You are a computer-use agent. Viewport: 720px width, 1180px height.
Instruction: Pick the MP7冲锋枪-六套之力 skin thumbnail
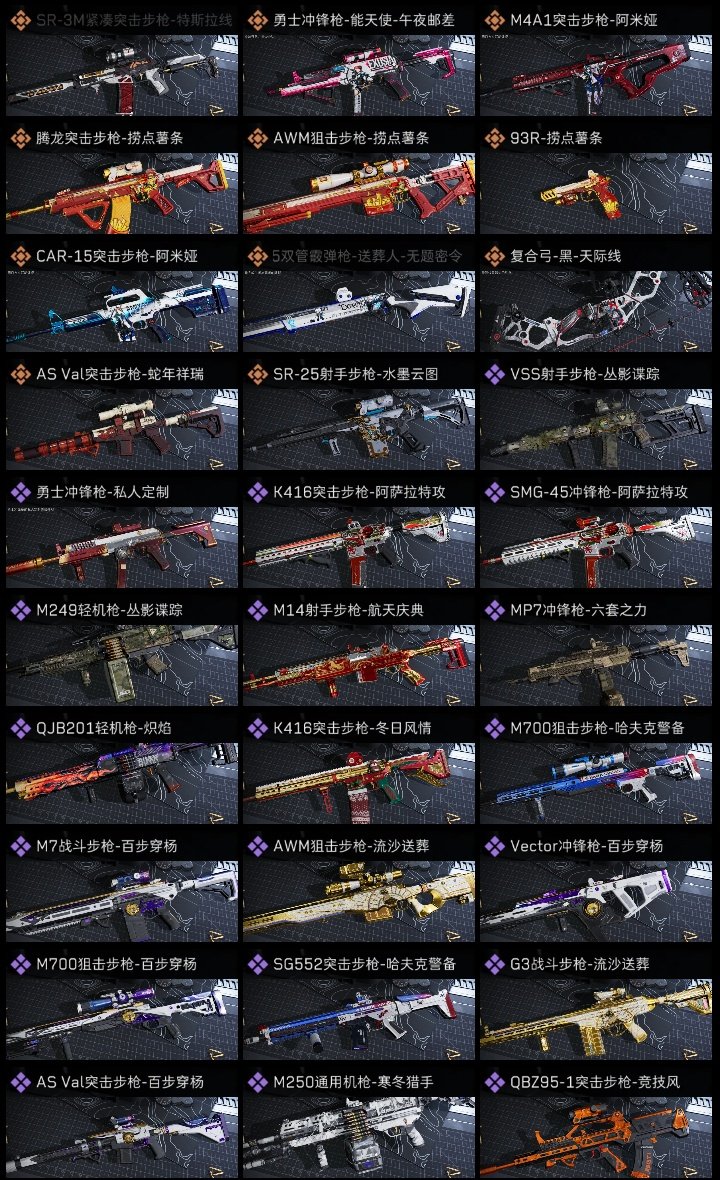pos(596,665)
